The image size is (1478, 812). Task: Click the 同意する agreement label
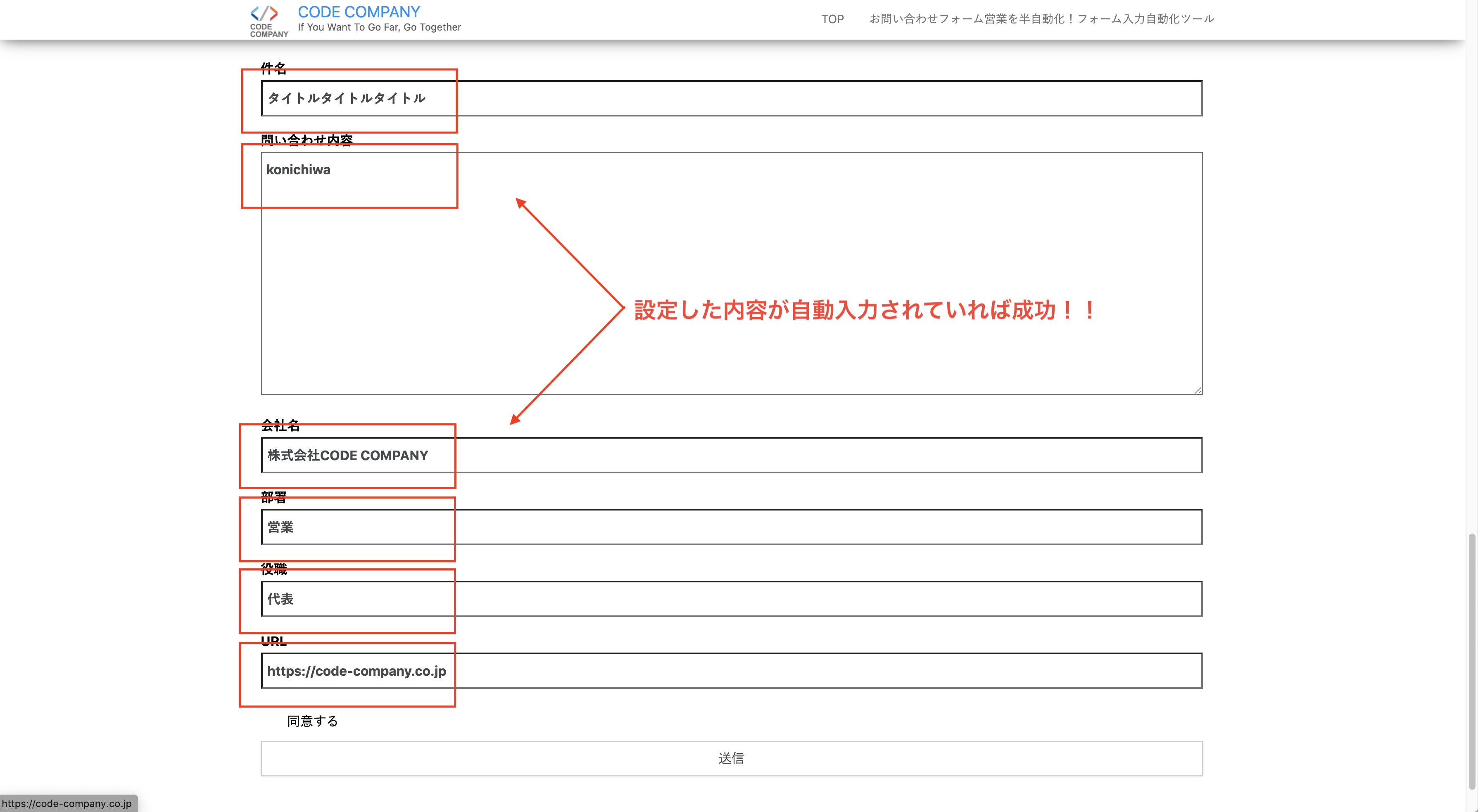tap(312, 721)
